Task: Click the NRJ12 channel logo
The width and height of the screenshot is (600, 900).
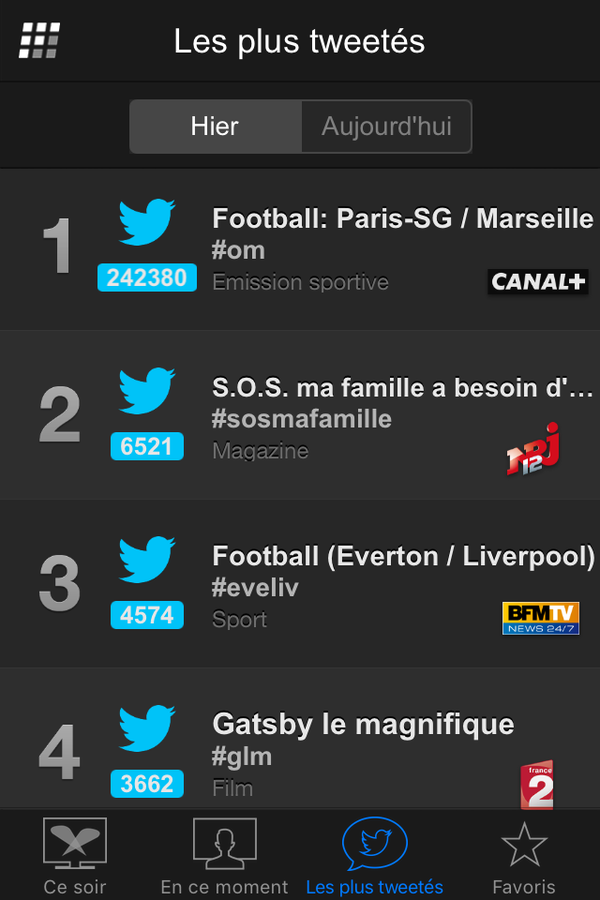Action: (533, 449)
